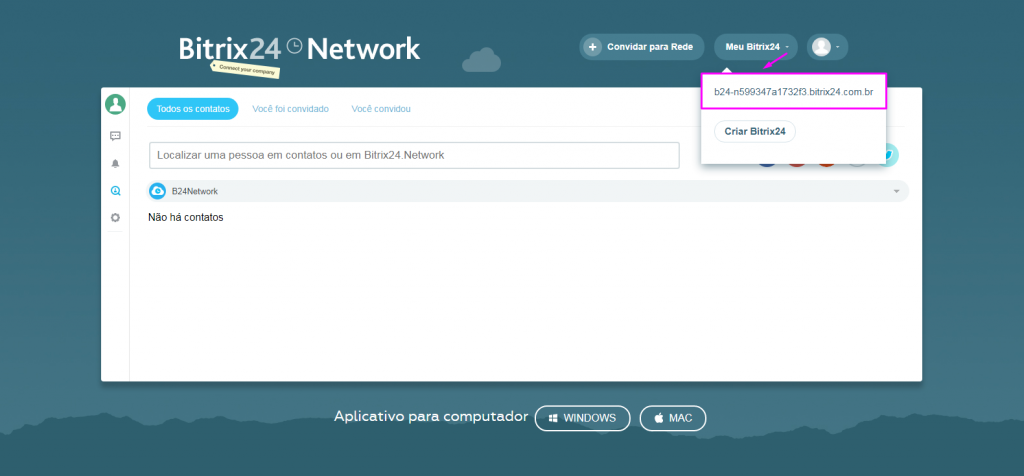Open the chat messages sidebar icon
Viewport: 1024px width, 476px height.
click(x=116, y=136)
